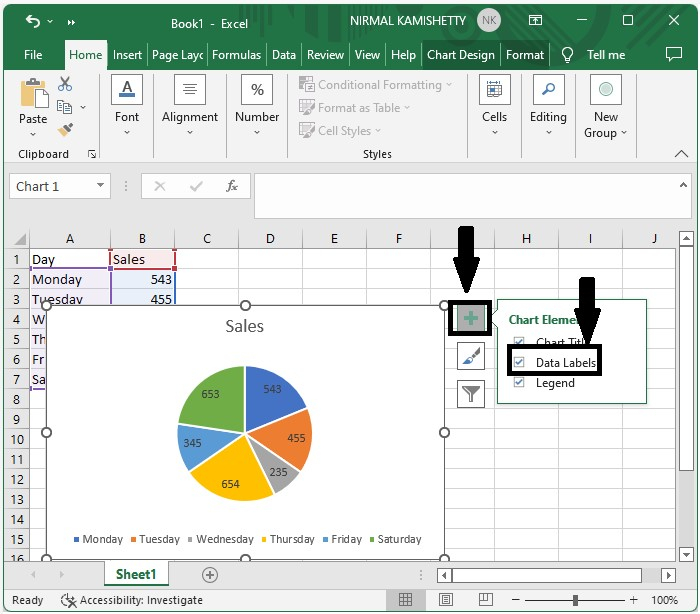Viewport: 700px width, 614px height.
Task: Open the Chart Styles paintbrush button
Action: click(471, 356)
